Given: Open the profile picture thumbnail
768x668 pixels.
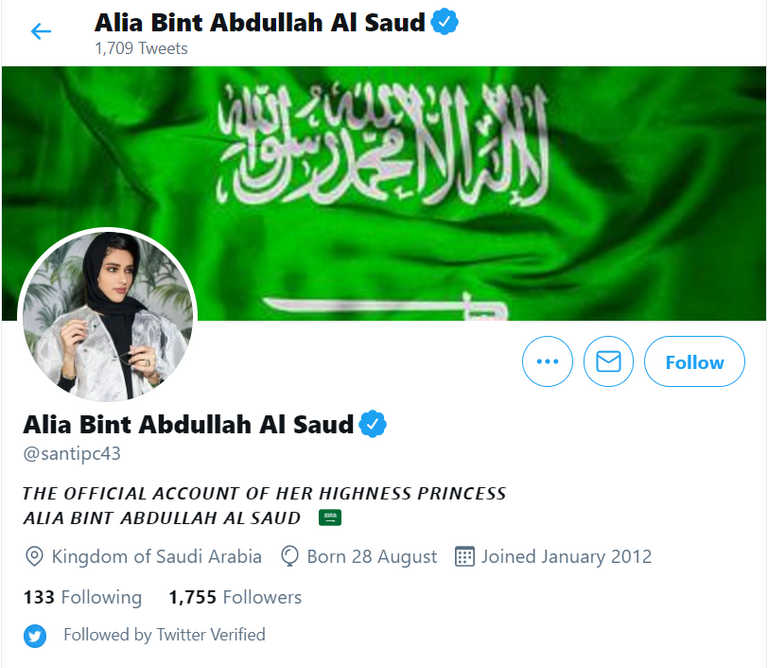Looking at the screenshot, I should (108, 317).
